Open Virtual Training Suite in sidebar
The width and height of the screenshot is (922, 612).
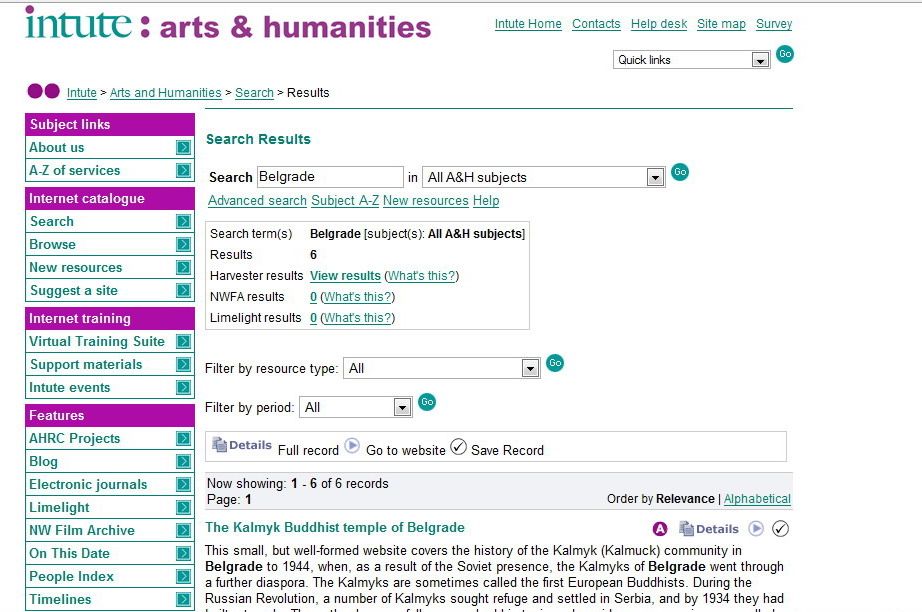(97, 341)
